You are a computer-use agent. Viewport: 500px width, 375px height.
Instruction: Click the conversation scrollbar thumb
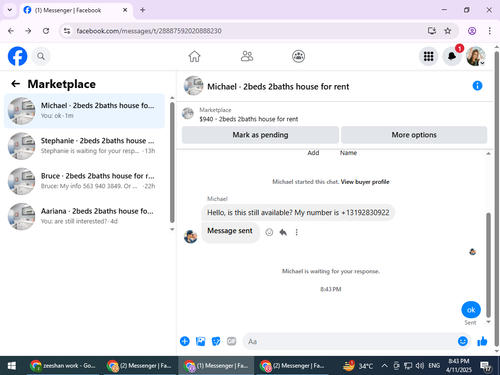[488, 265]
